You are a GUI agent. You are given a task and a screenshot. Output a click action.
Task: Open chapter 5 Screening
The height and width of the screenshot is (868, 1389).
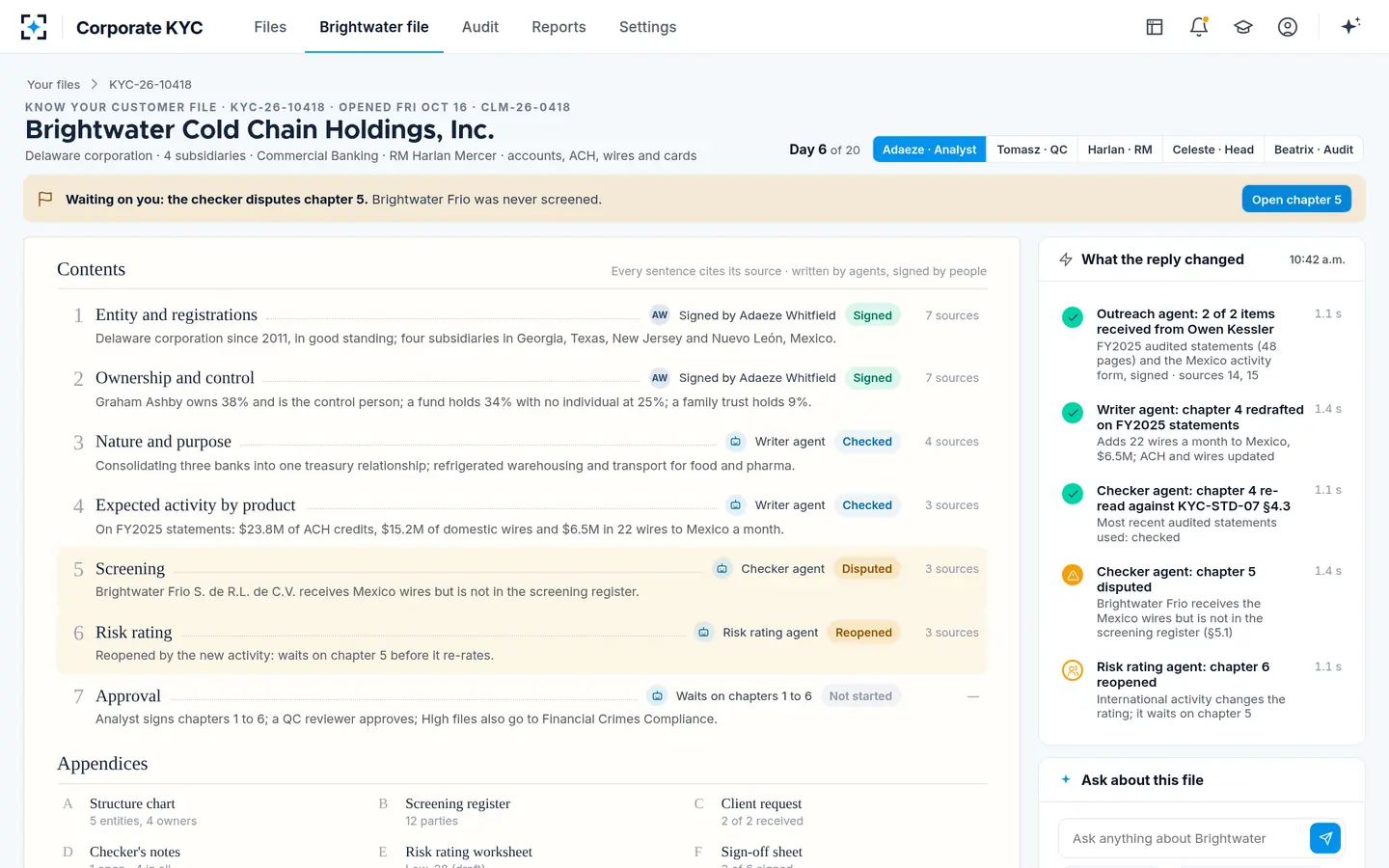[522, 580]
